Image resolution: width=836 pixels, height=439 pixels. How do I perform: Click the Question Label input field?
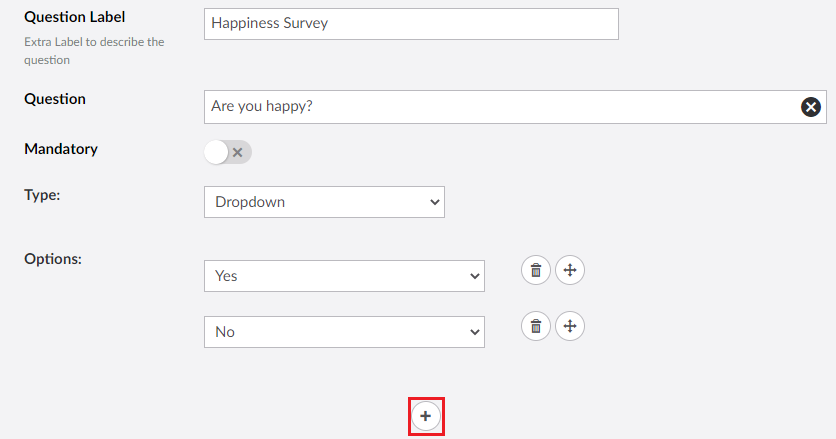tap(411, 24)
